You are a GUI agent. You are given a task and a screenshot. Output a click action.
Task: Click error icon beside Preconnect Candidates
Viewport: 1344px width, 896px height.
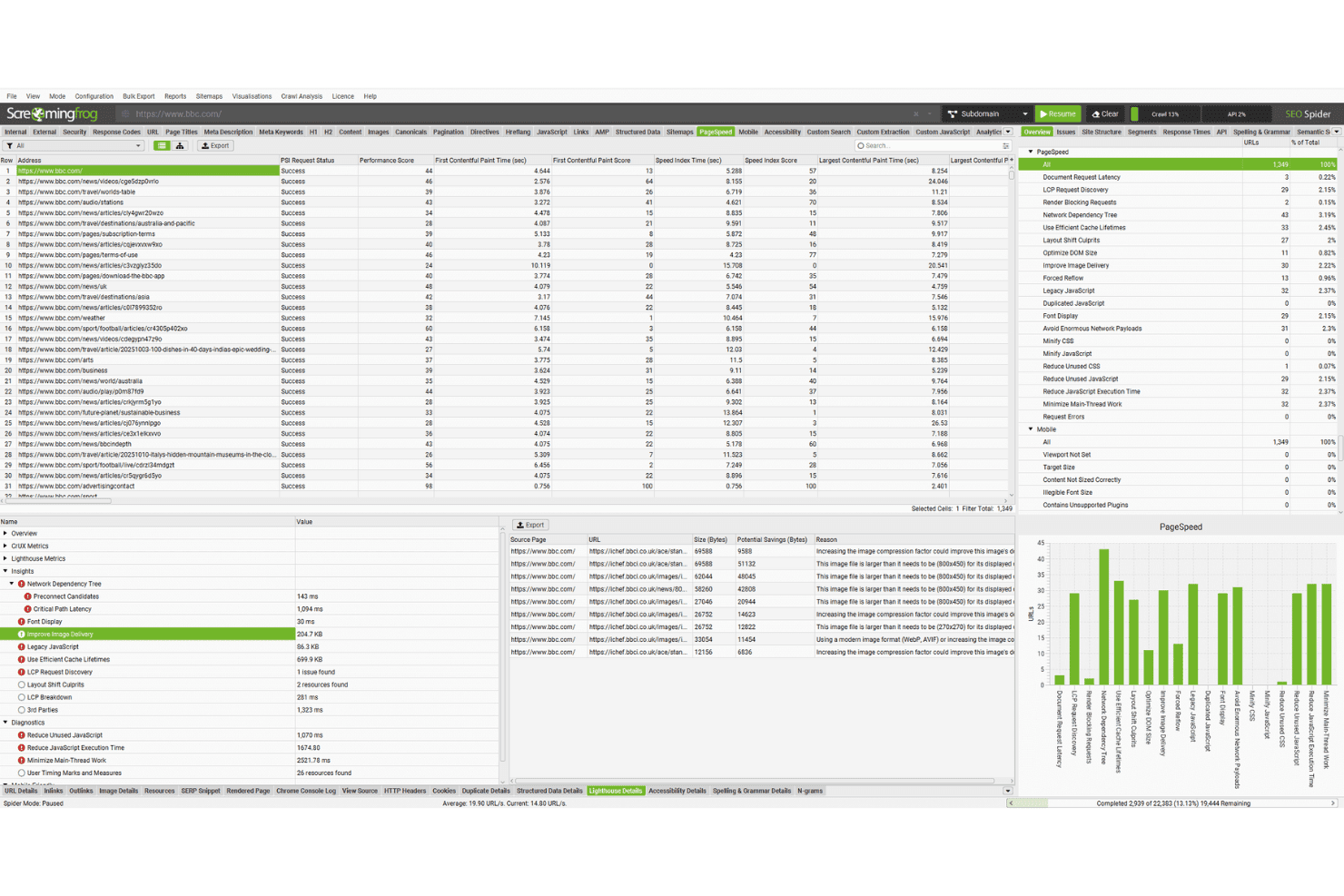[28, 596]
